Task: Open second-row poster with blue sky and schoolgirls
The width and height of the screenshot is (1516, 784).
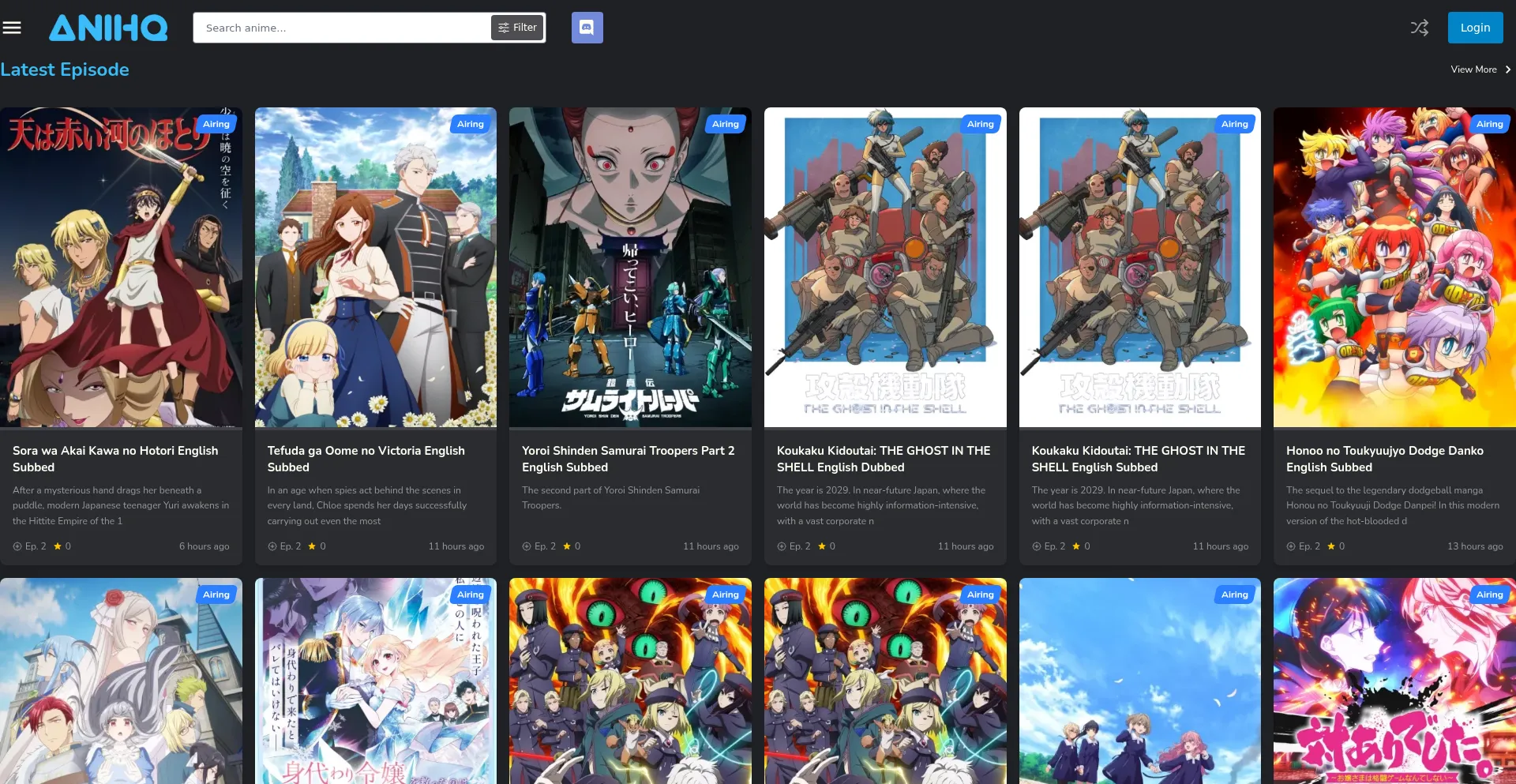Action: (1140, 681)
